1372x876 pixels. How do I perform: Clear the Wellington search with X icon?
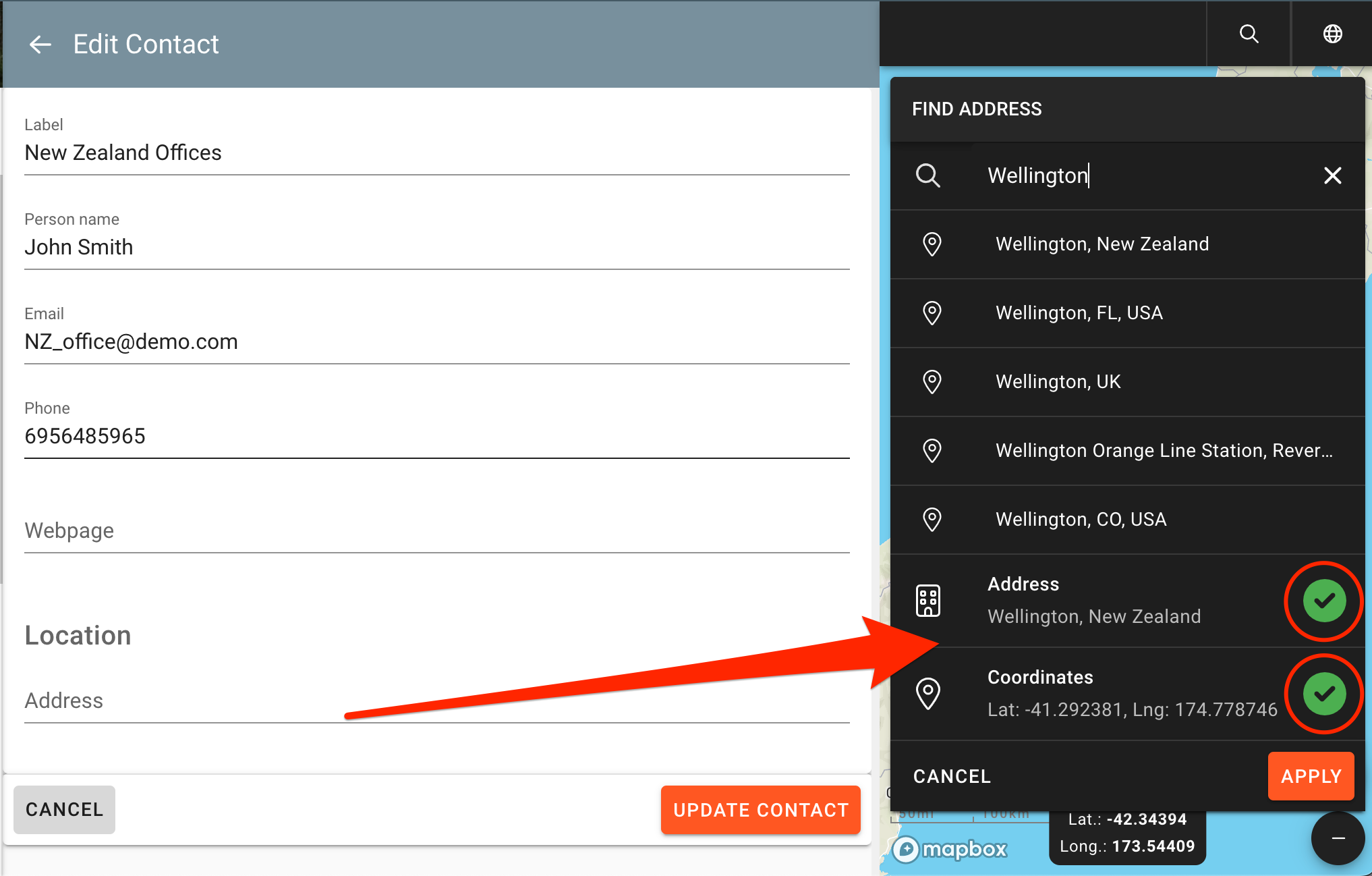pyautogui.click(x=1332, y=175)
